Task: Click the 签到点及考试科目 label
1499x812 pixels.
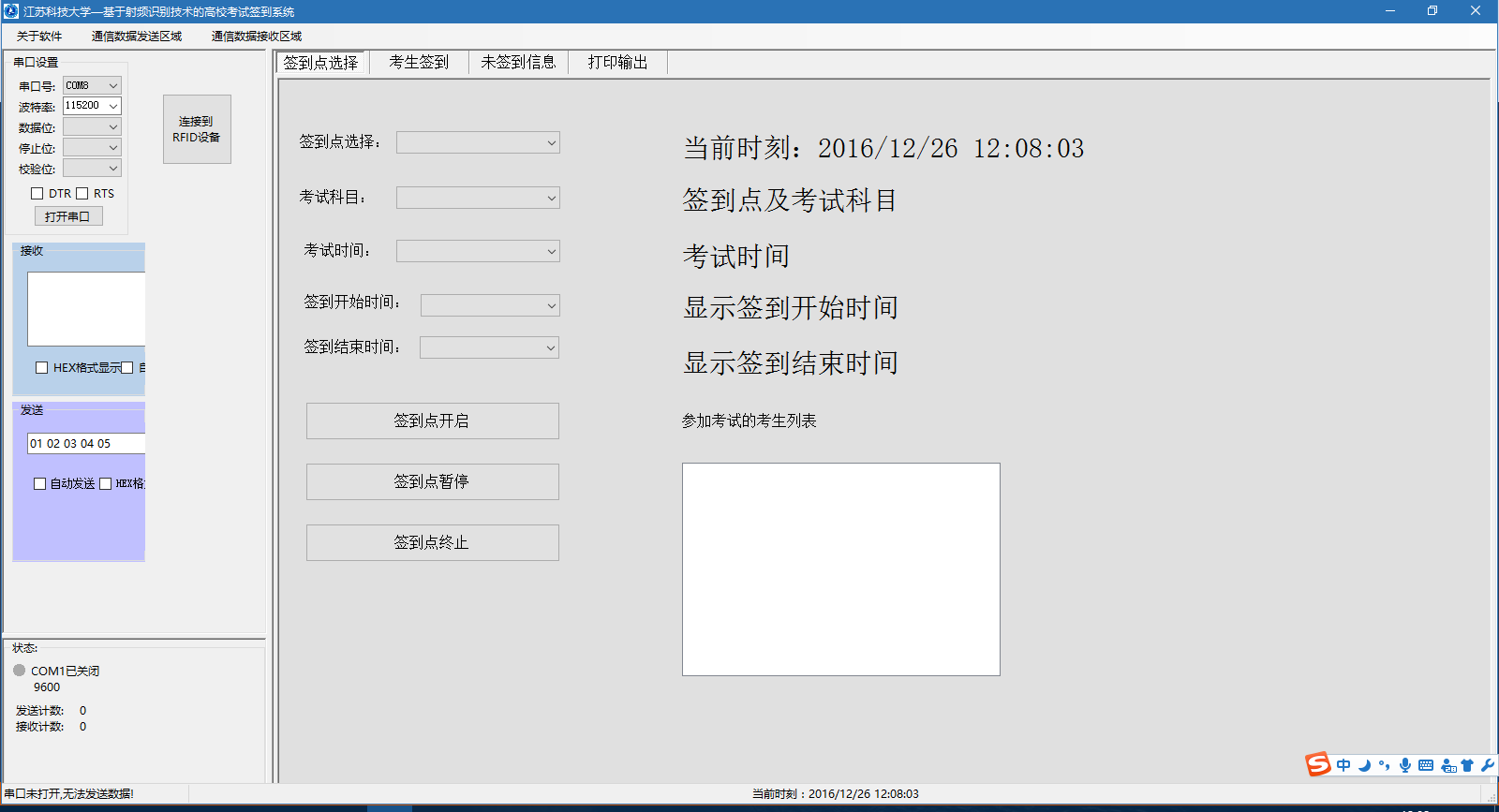Action: coord(790,200)
